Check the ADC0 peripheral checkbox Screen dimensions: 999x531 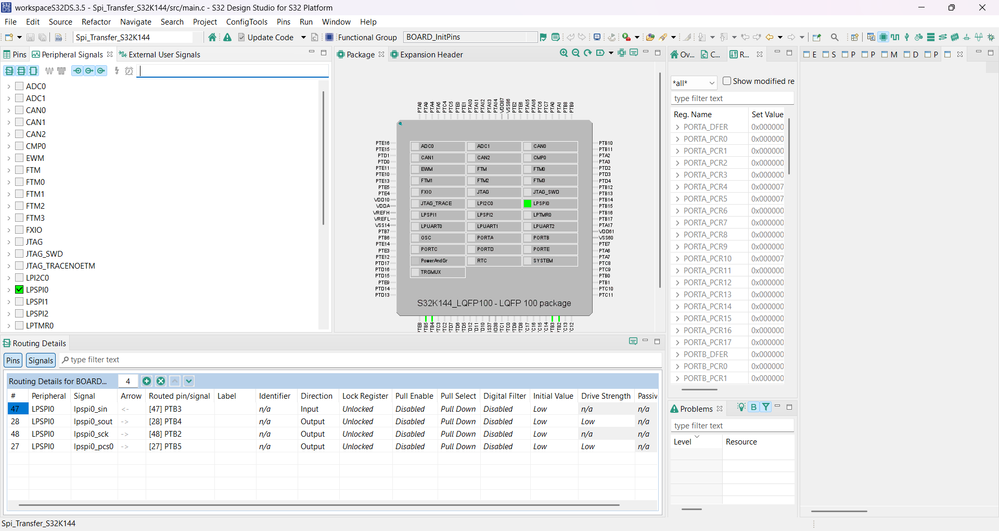click(19, 86)
